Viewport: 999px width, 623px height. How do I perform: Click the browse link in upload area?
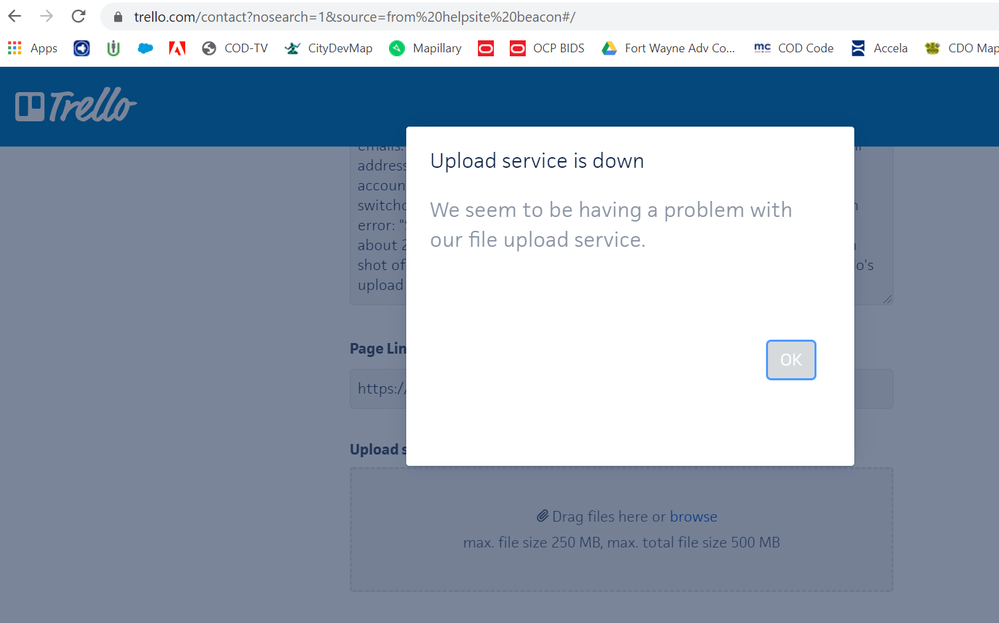[x=693, y=517]
